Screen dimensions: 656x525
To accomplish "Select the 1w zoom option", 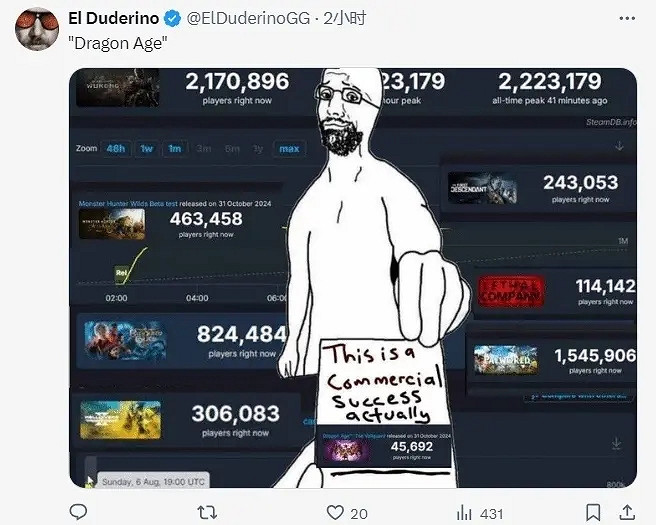I will 146,149.
